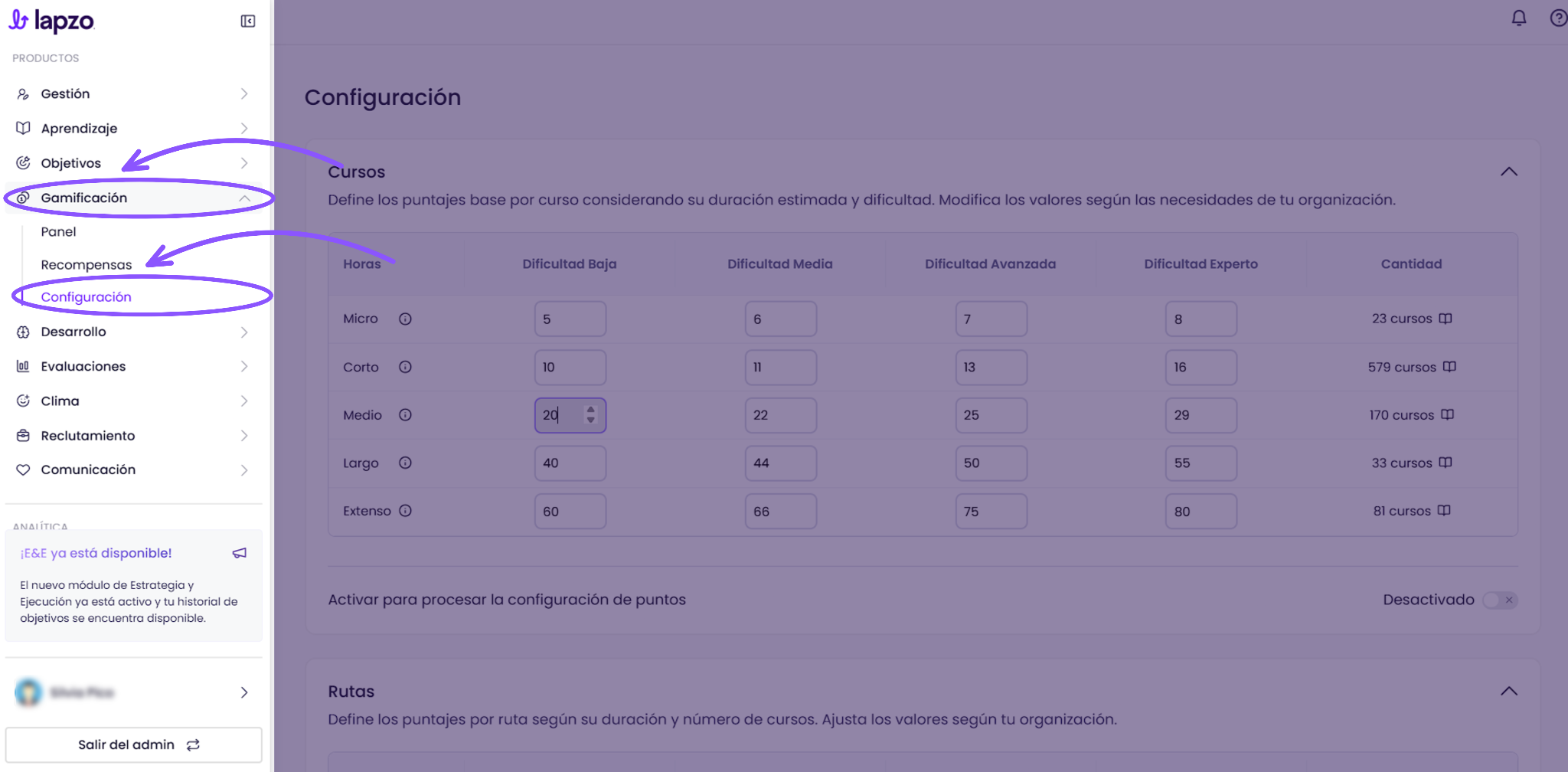Viewport: 1568px width, 772px height.
Task: Expand the Reclutamiento menu
Action: tap(133, 435)
